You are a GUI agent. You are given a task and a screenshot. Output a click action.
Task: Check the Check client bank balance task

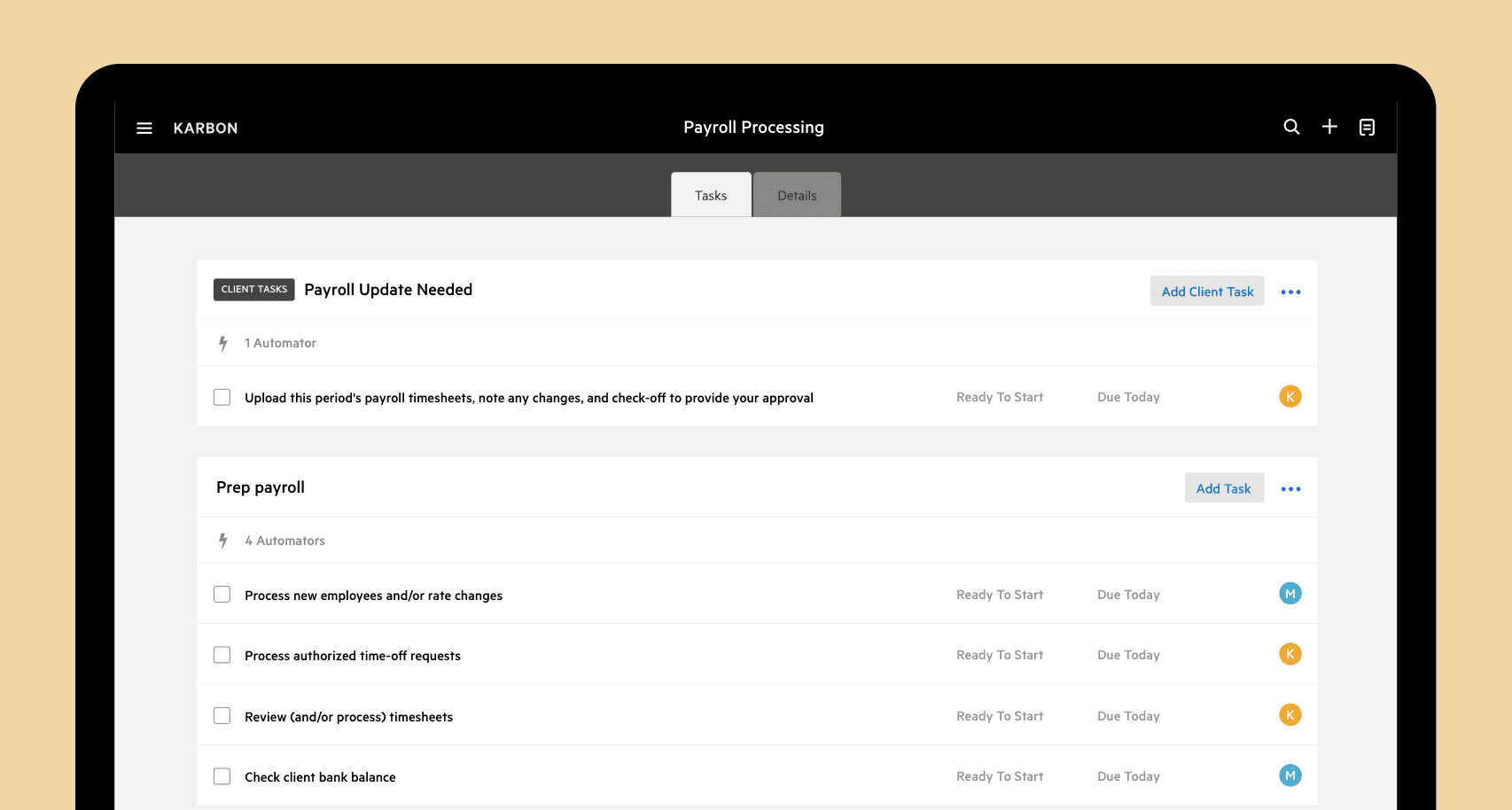[x=222, y=776]
